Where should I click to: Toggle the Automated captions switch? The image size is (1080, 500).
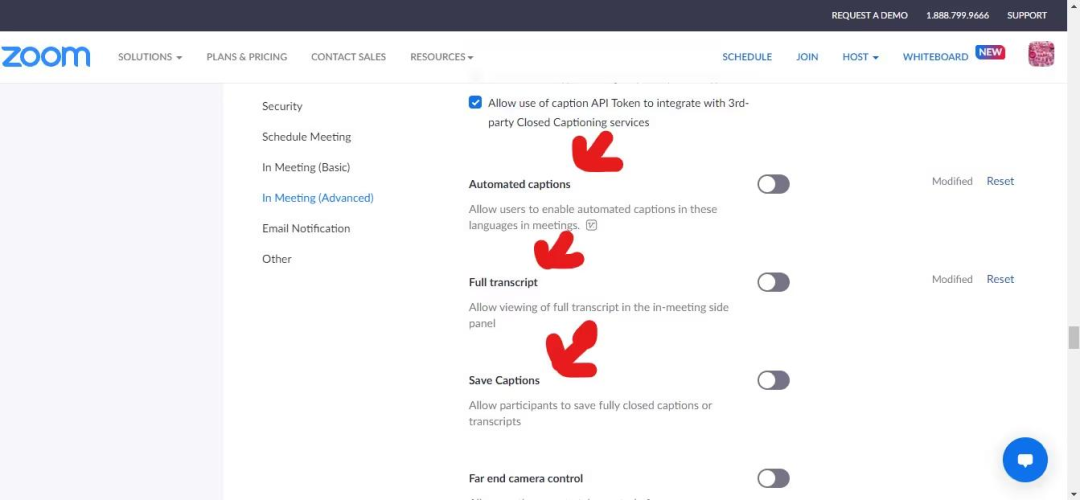click(x=773, y=184)
